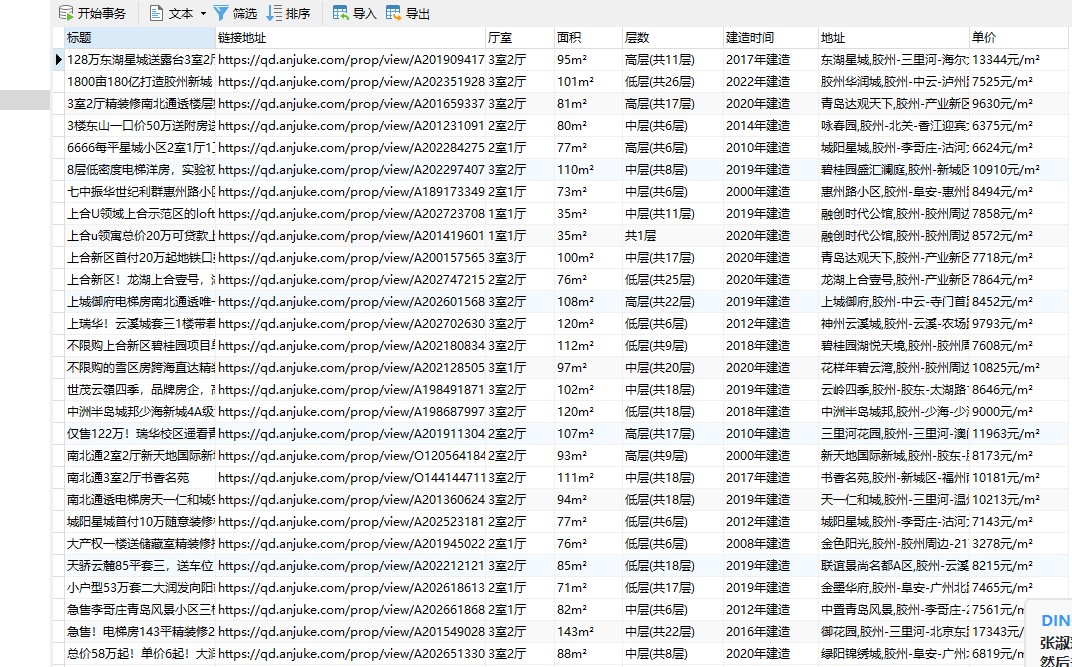The height and width of the screenshot is (667, 1072).
Task: Select floor cell '低层(共25层)'
Action: [673, 280]
